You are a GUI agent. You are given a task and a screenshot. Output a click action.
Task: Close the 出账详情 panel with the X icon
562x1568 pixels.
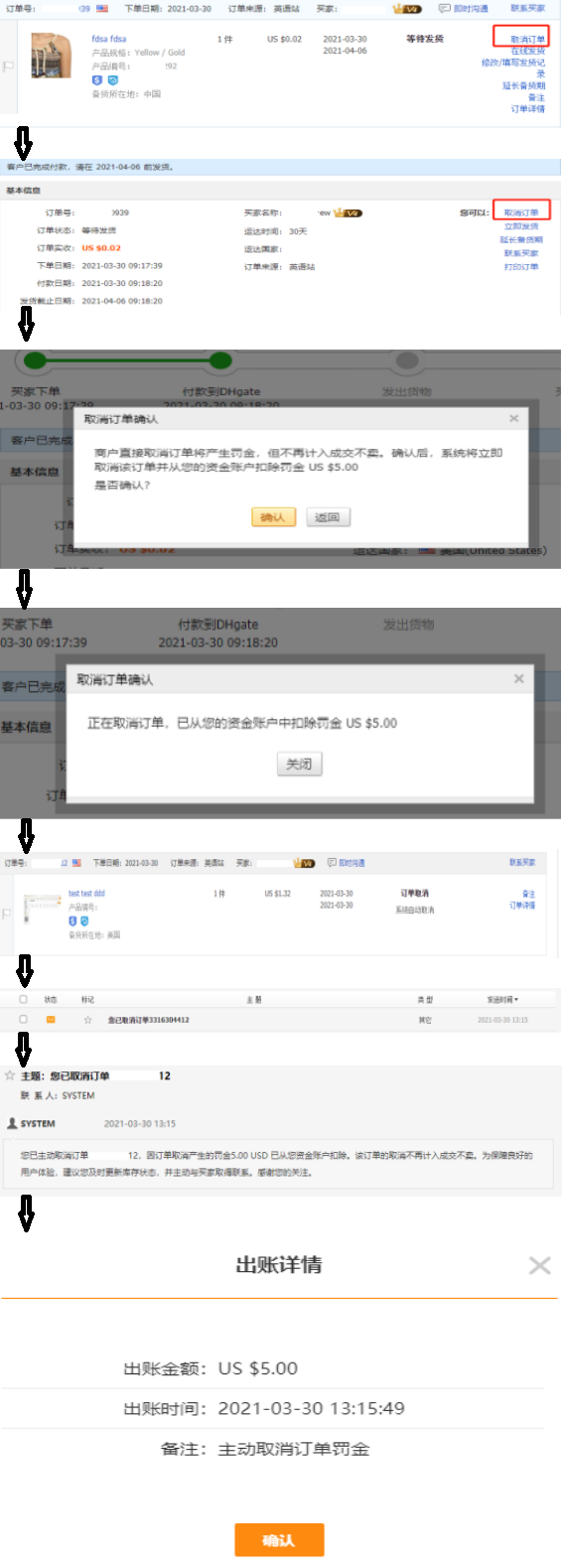click(x=539, y=1265)
